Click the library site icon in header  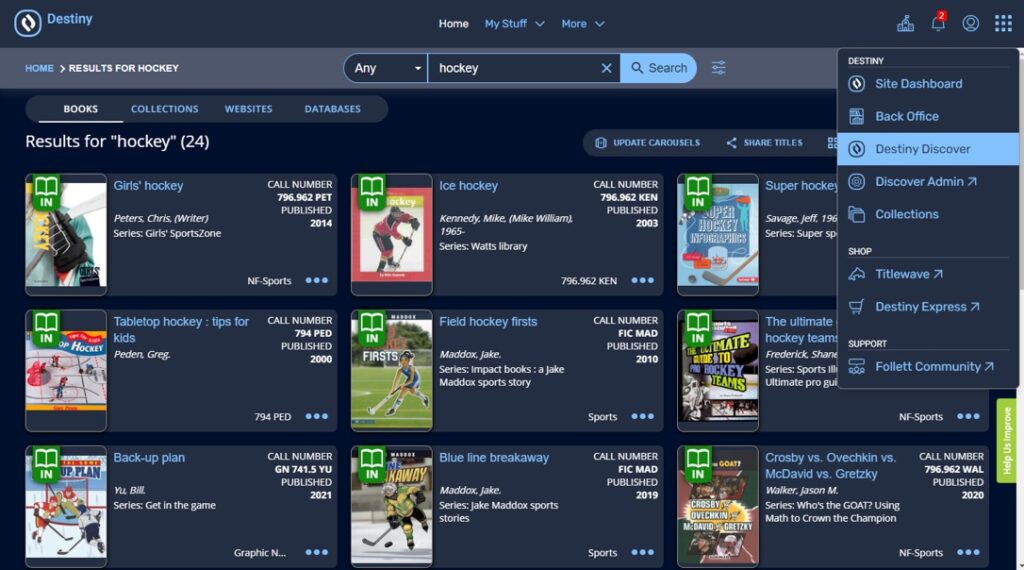[x=905, y=23]
